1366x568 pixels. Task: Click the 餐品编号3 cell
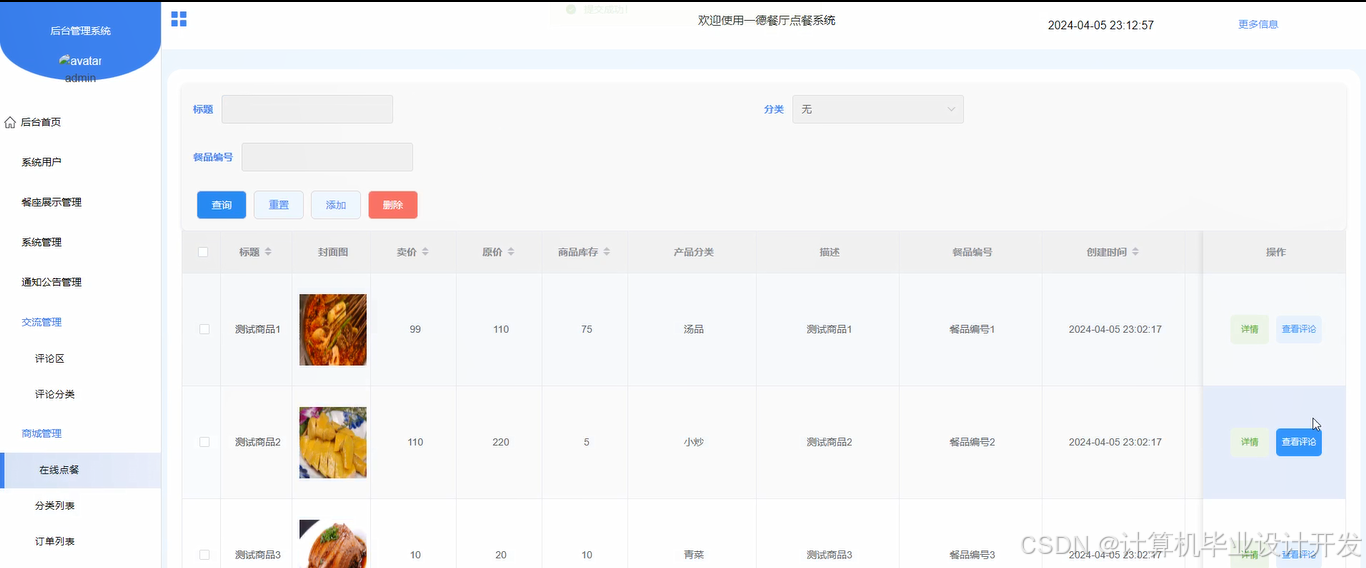click(972, 554)
